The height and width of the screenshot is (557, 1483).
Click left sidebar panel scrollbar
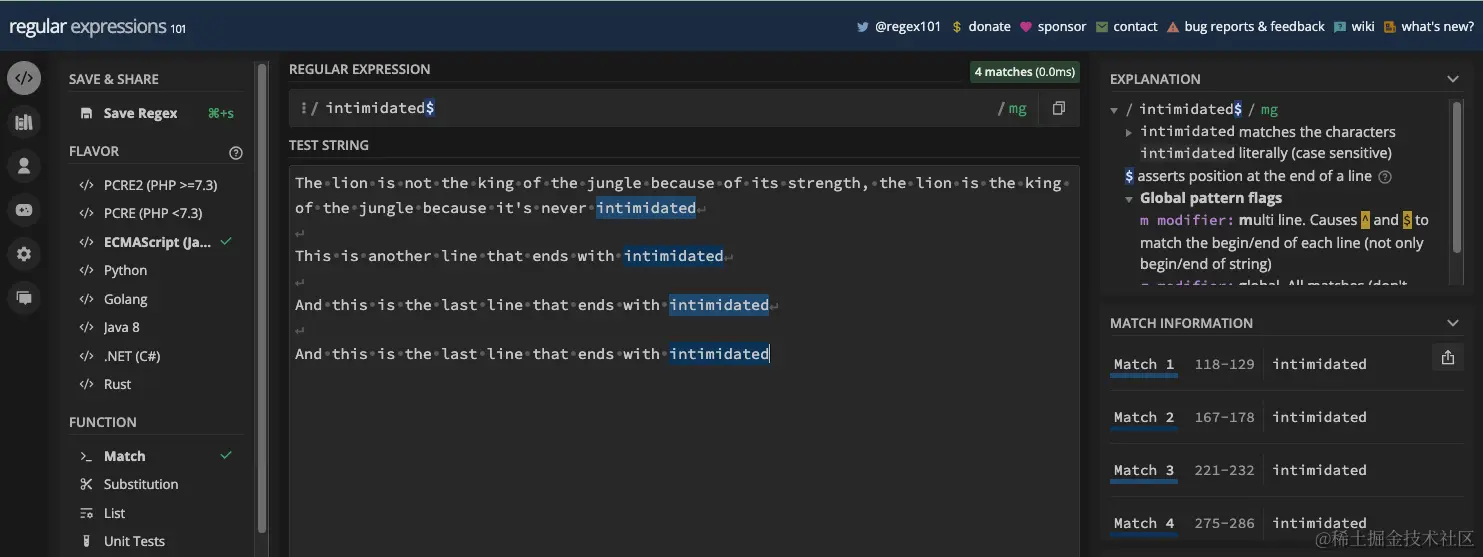(x=262, y=296)
